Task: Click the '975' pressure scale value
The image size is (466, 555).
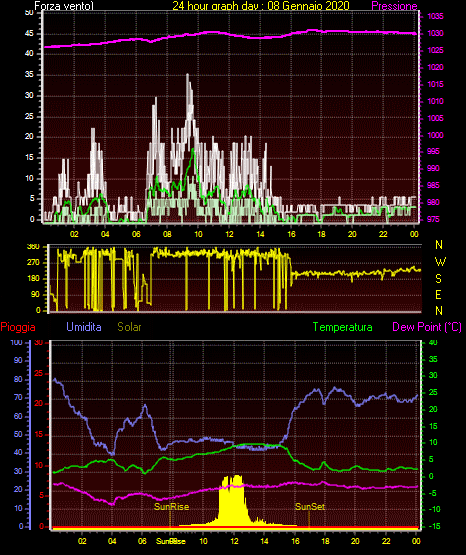Action: pos(433,219)
